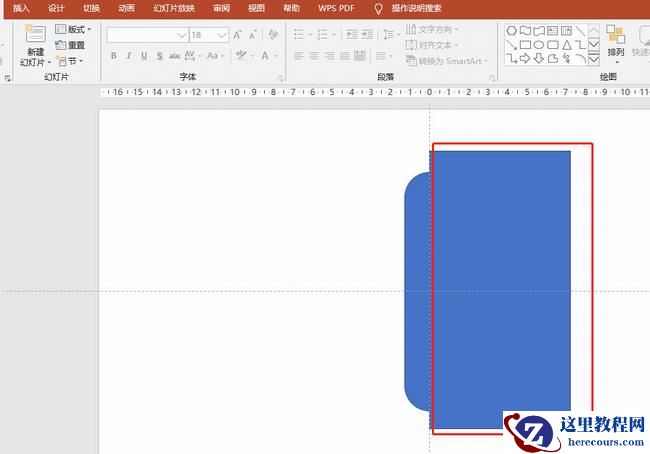
Task: Toggle bold formatting
Action: point(114,56)
